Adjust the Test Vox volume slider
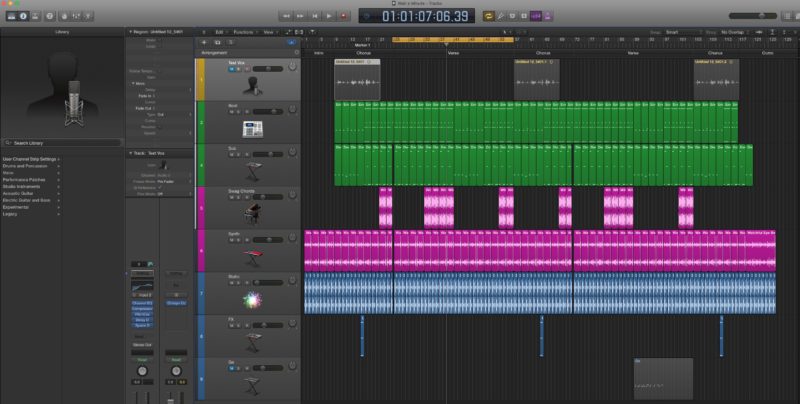The width and height of the screenshot is (800, 404). click(x=268, y=69)
